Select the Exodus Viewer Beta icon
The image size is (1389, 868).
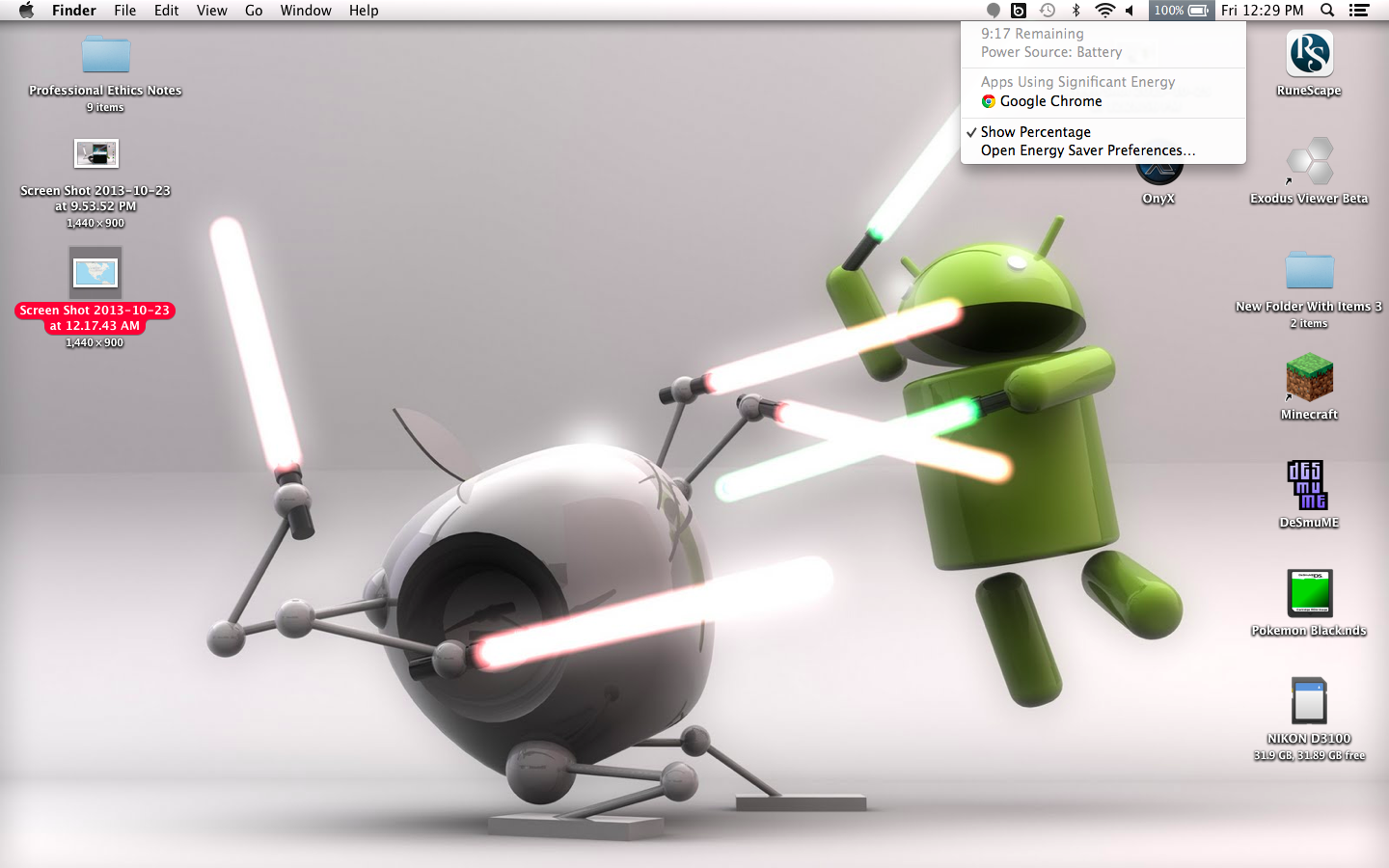tap(1309, 162)
